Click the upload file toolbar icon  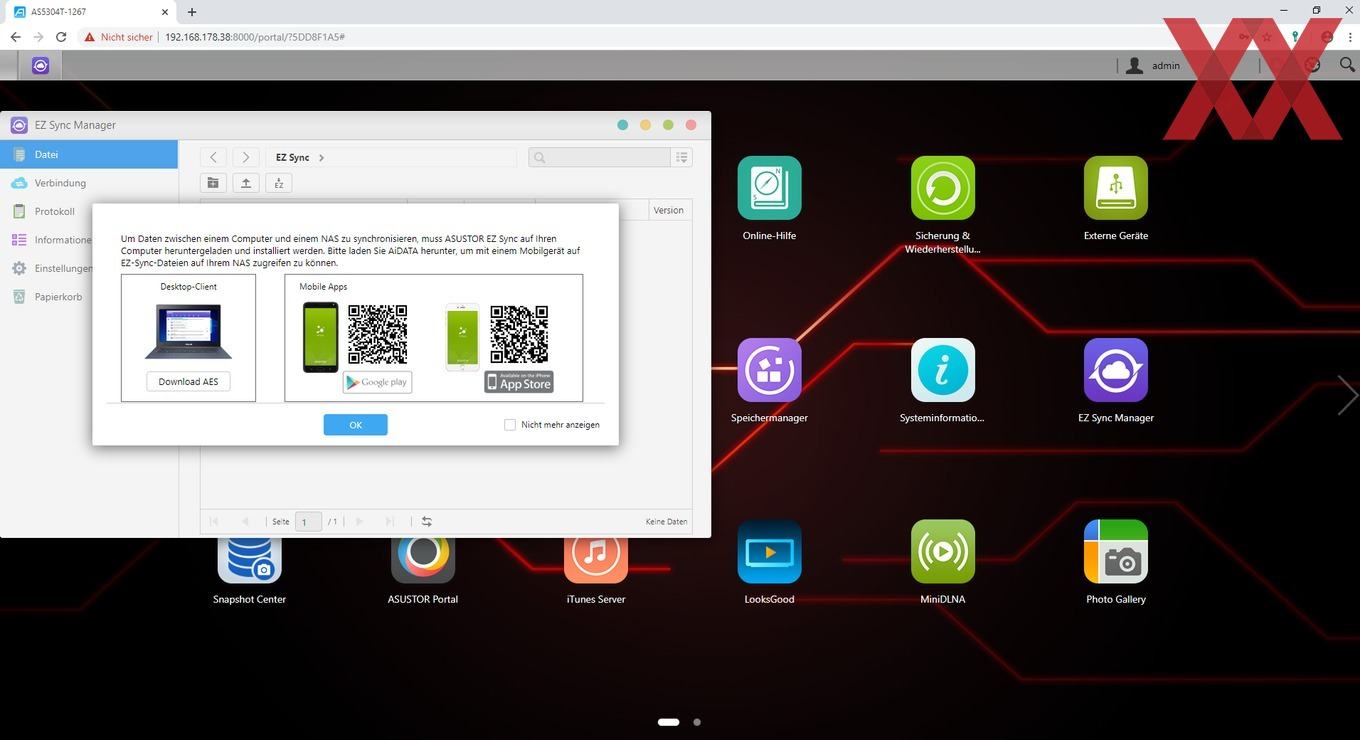246,183
